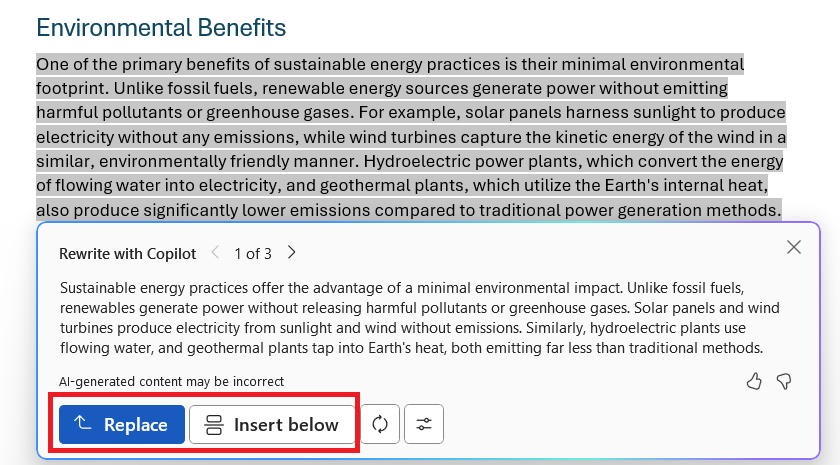
Task: Click the Replace button
Action: (122, 424)
